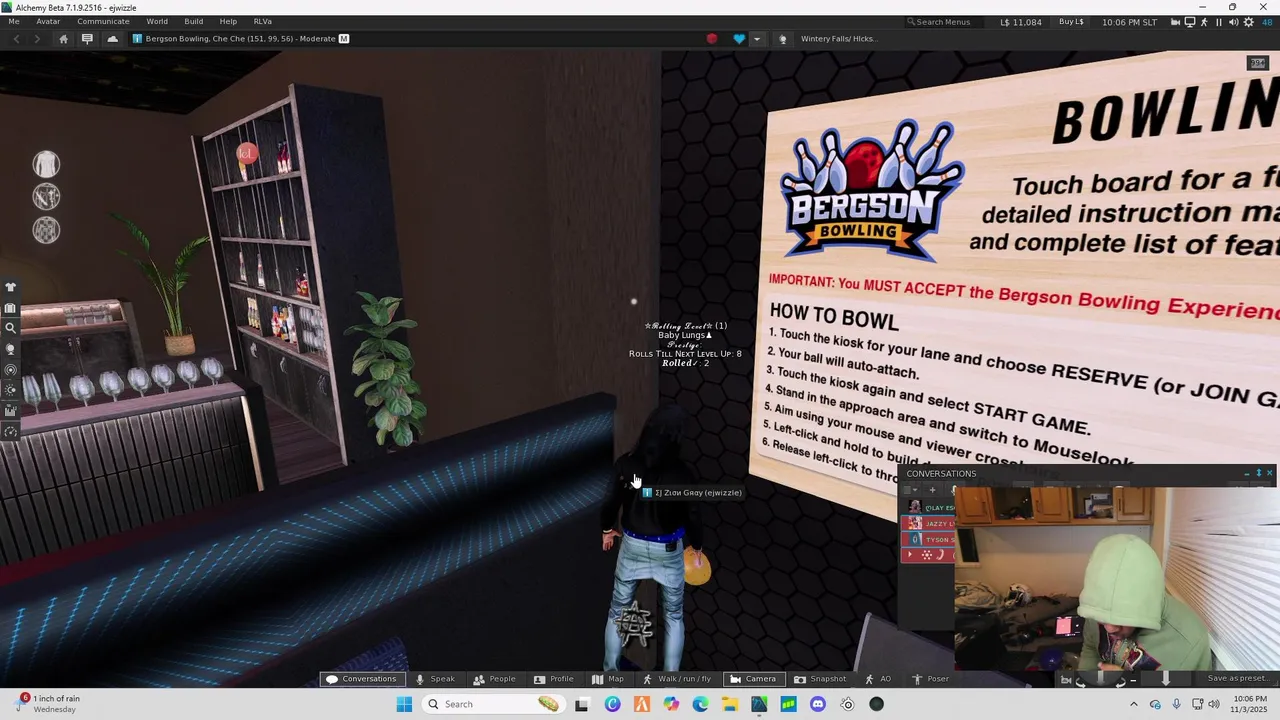Click the monitor display status icon
Image resolution: width=1280 pixels, height=720 pixels.
(x=1190, y=22)
